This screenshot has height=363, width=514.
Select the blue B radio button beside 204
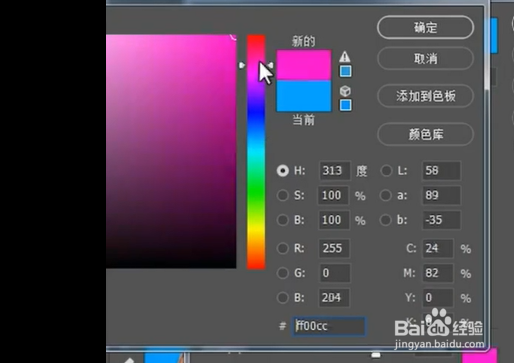(283, 298)
